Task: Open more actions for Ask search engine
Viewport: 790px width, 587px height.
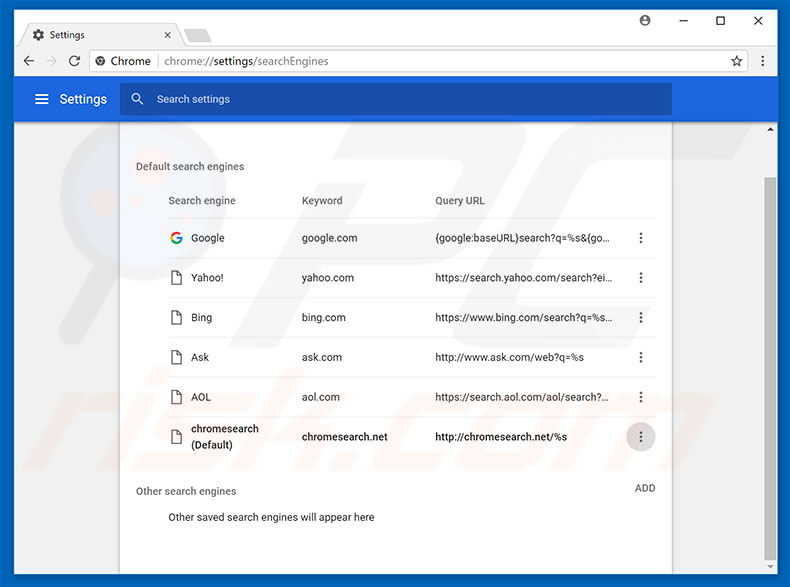Action: 641,357
